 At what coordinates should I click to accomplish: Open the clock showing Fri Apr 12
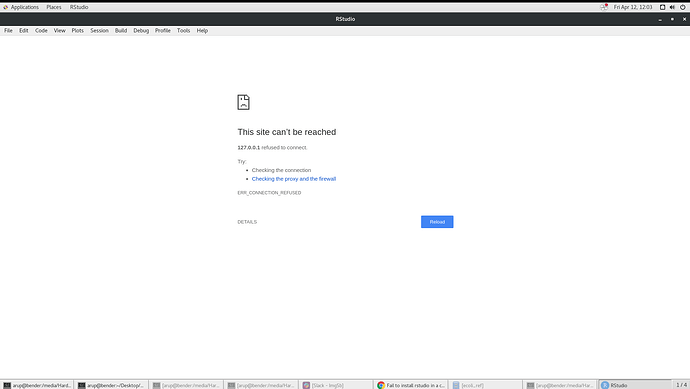633,7
